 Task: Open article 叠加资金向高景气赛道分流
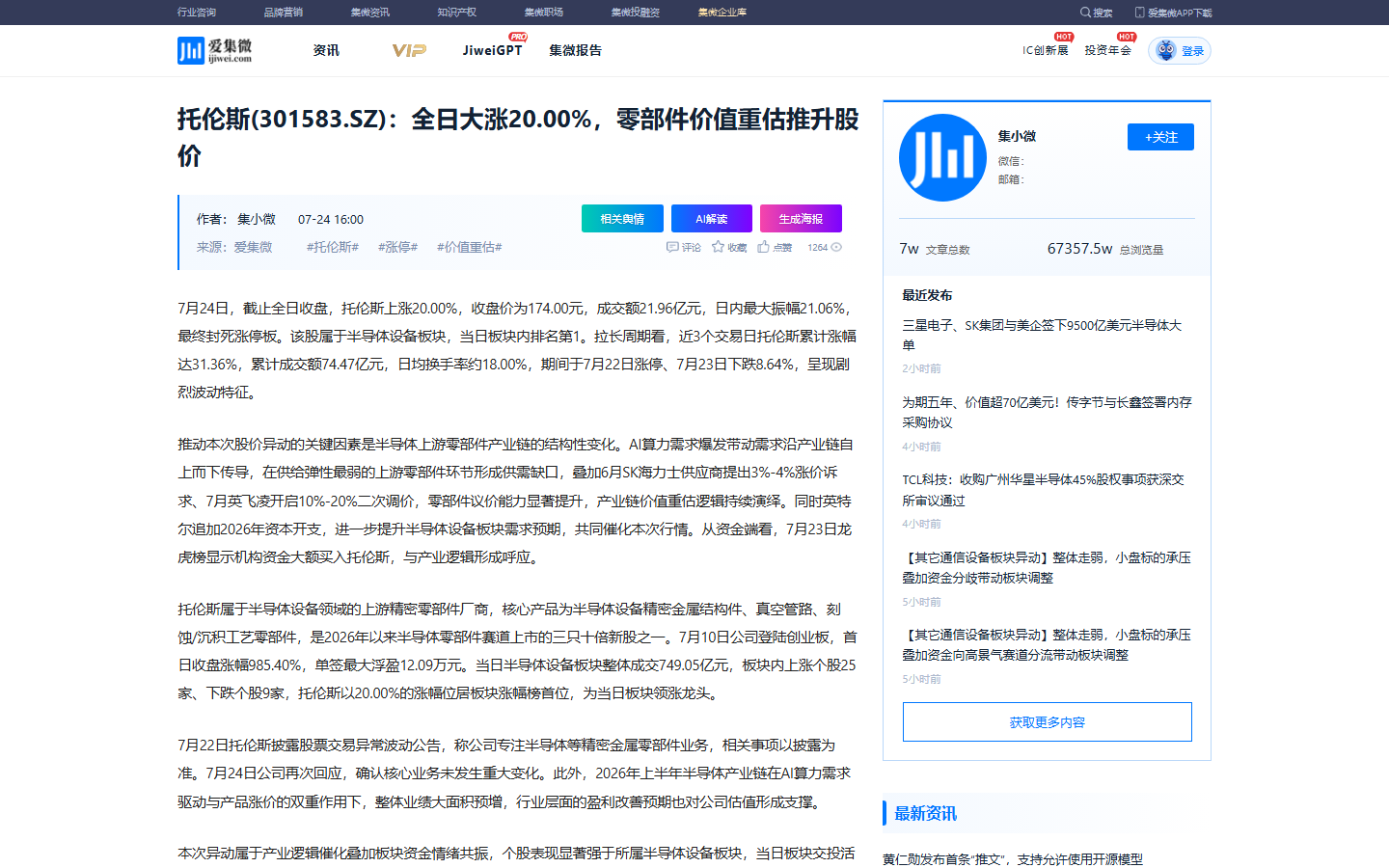(x=1047, y=644)
